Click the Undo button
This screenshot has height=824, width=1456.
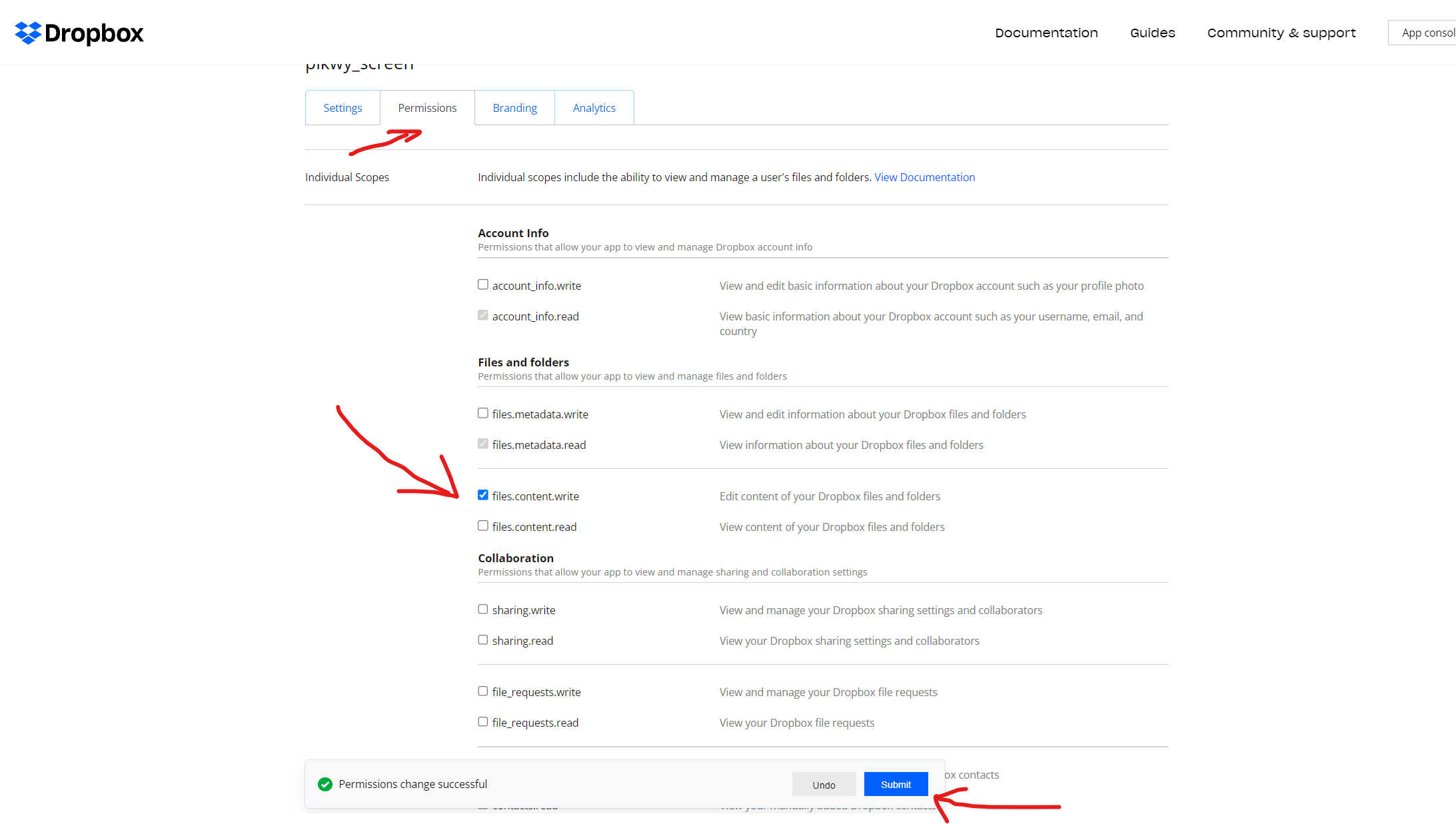(x=824, y=785)
